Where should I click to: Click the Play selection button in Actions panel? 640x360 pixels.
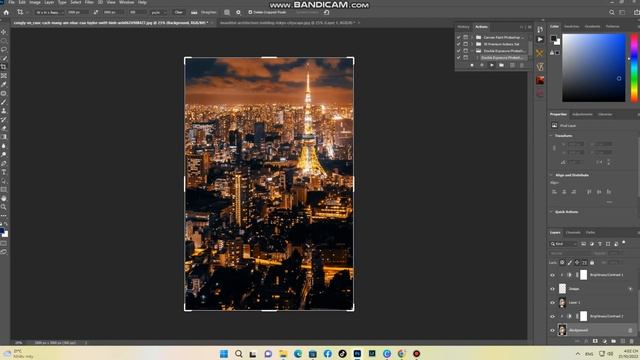491,65
